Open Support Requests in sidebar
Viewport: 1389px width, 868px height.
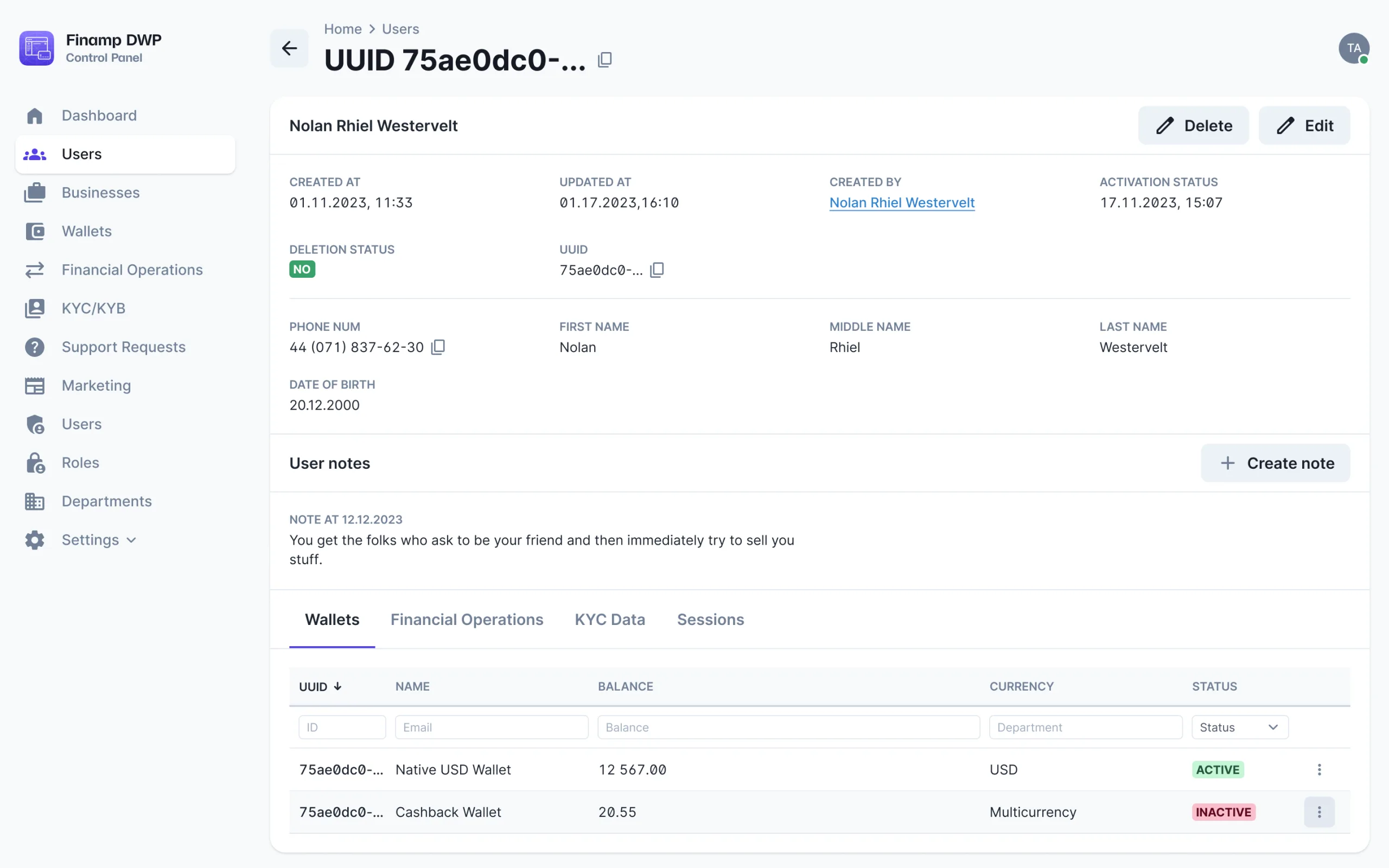tap(123, 347)
